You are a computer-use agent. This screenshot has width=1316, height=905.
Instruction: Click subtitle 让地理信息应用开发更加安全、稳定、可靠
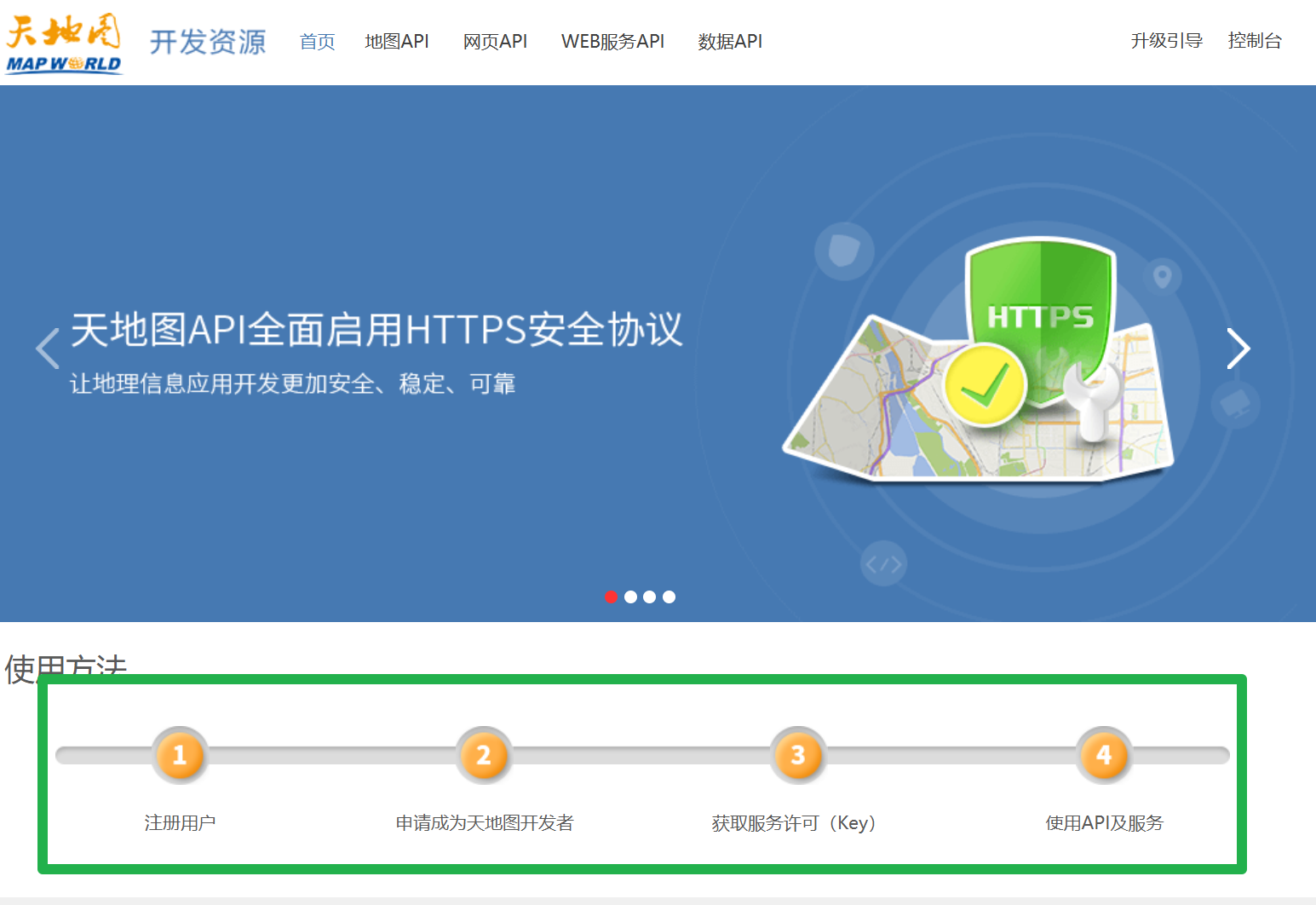click(292, 383)
